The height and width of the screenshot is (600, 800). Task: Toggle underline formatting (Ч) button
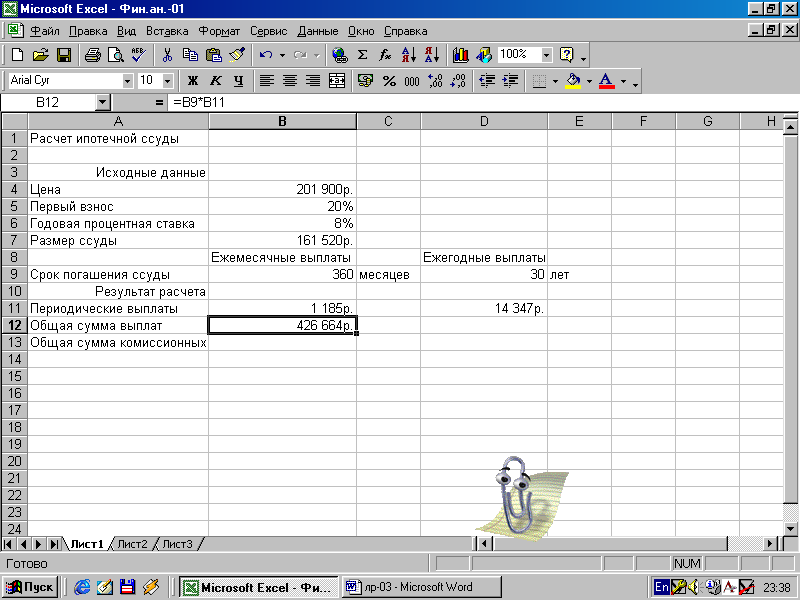[238, 81]
